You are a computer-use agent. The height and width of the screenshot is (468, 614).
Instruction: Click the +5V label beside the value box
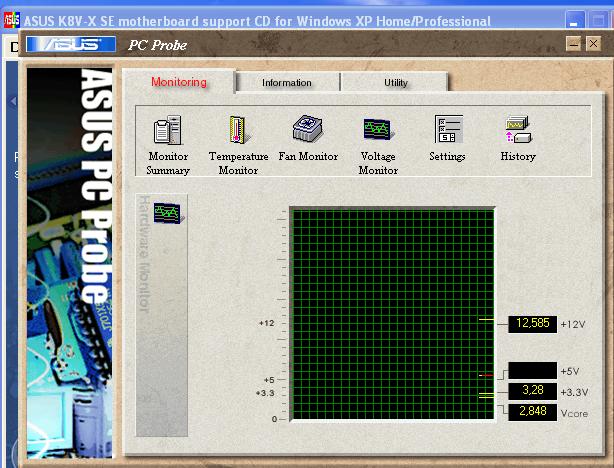pyautogui.click(x=570, y=371)
